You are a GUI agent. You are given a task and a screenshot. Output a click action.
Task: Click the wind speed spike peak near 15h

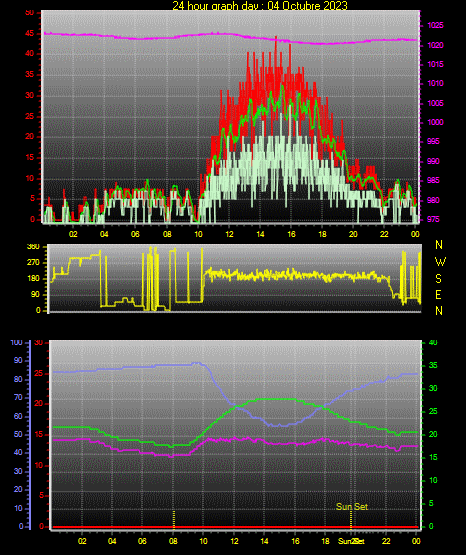[276, 37]
